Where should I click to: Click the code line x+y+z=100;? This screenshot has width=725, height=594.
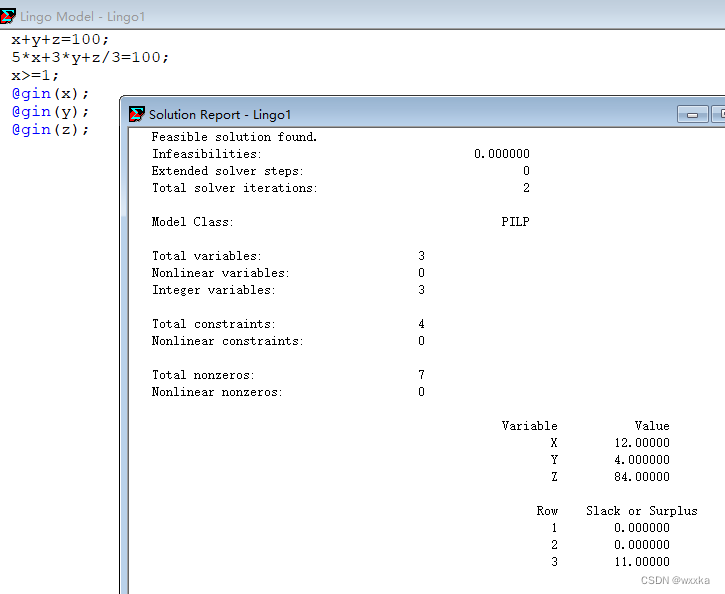tap(60, 39)
